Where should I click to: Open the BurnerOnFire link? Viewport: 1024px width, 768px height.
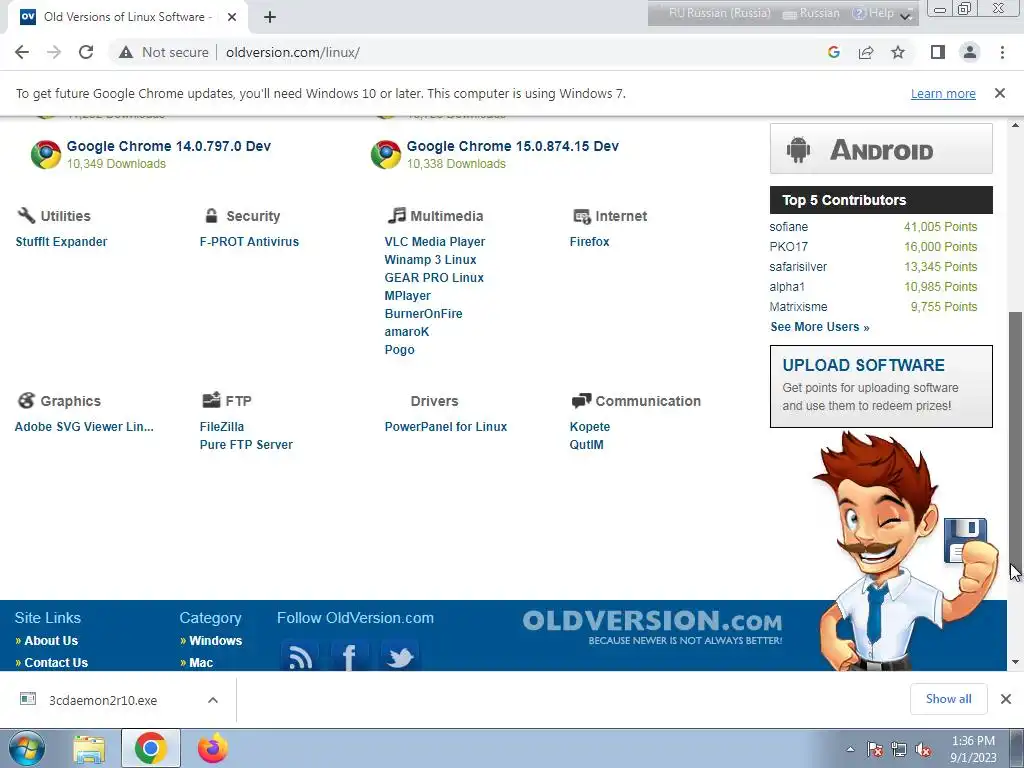[x=423, y=313]
